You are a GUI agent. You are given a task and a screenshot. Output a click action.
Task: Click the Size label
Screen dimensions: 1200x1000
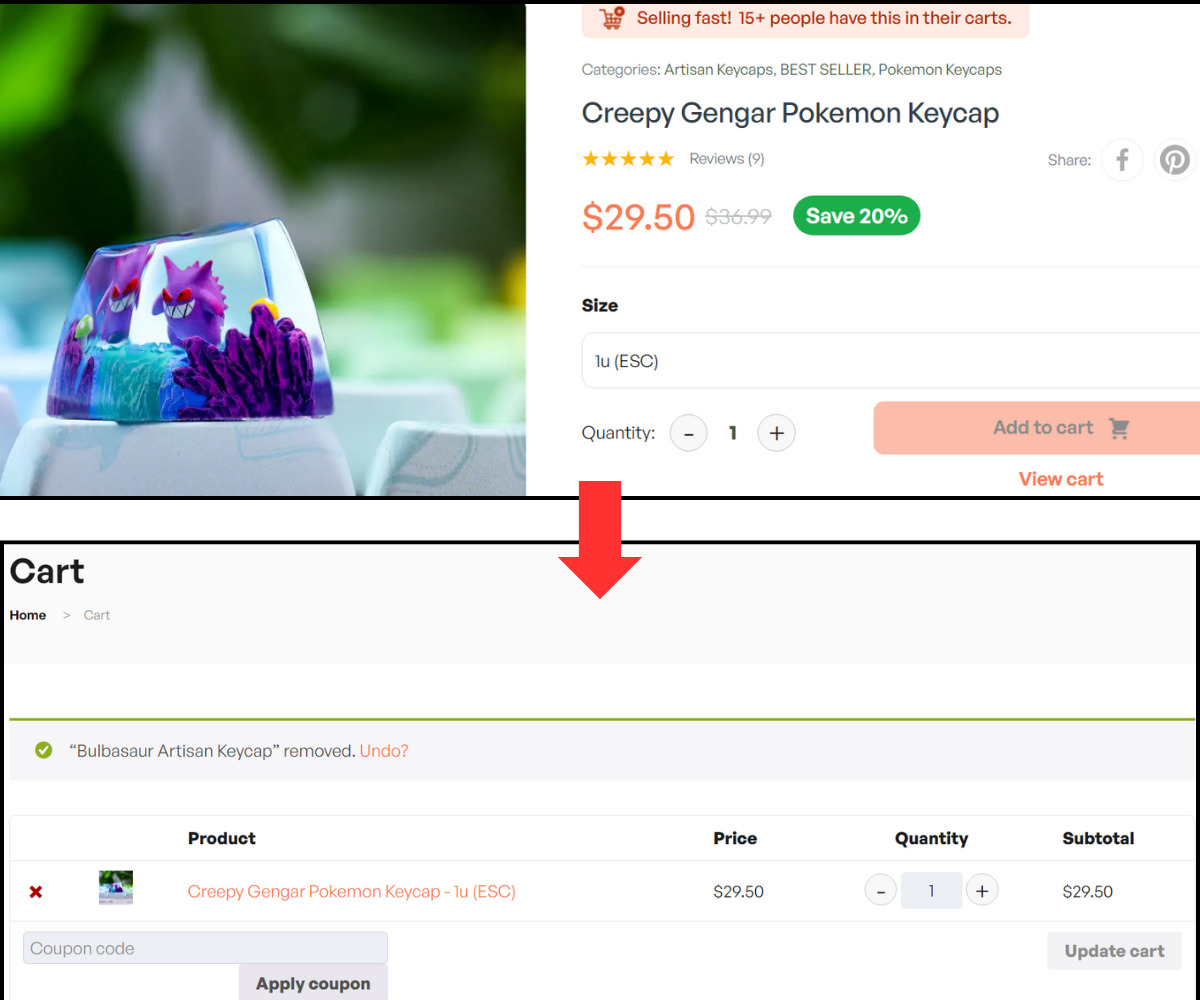[600, 305]
